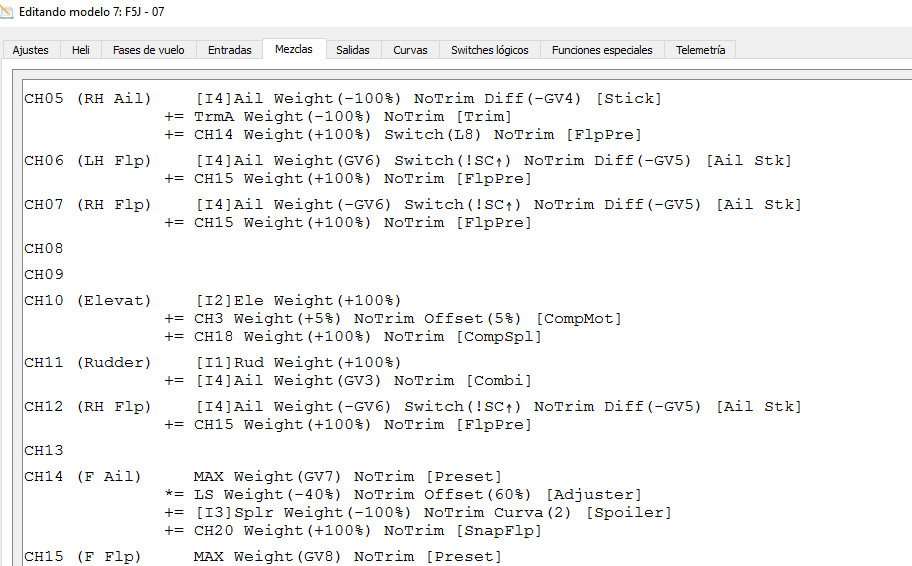This screenshot has width=912, height=566.
Task: Open the Entradas tab
Action: [x=230, y=50]
